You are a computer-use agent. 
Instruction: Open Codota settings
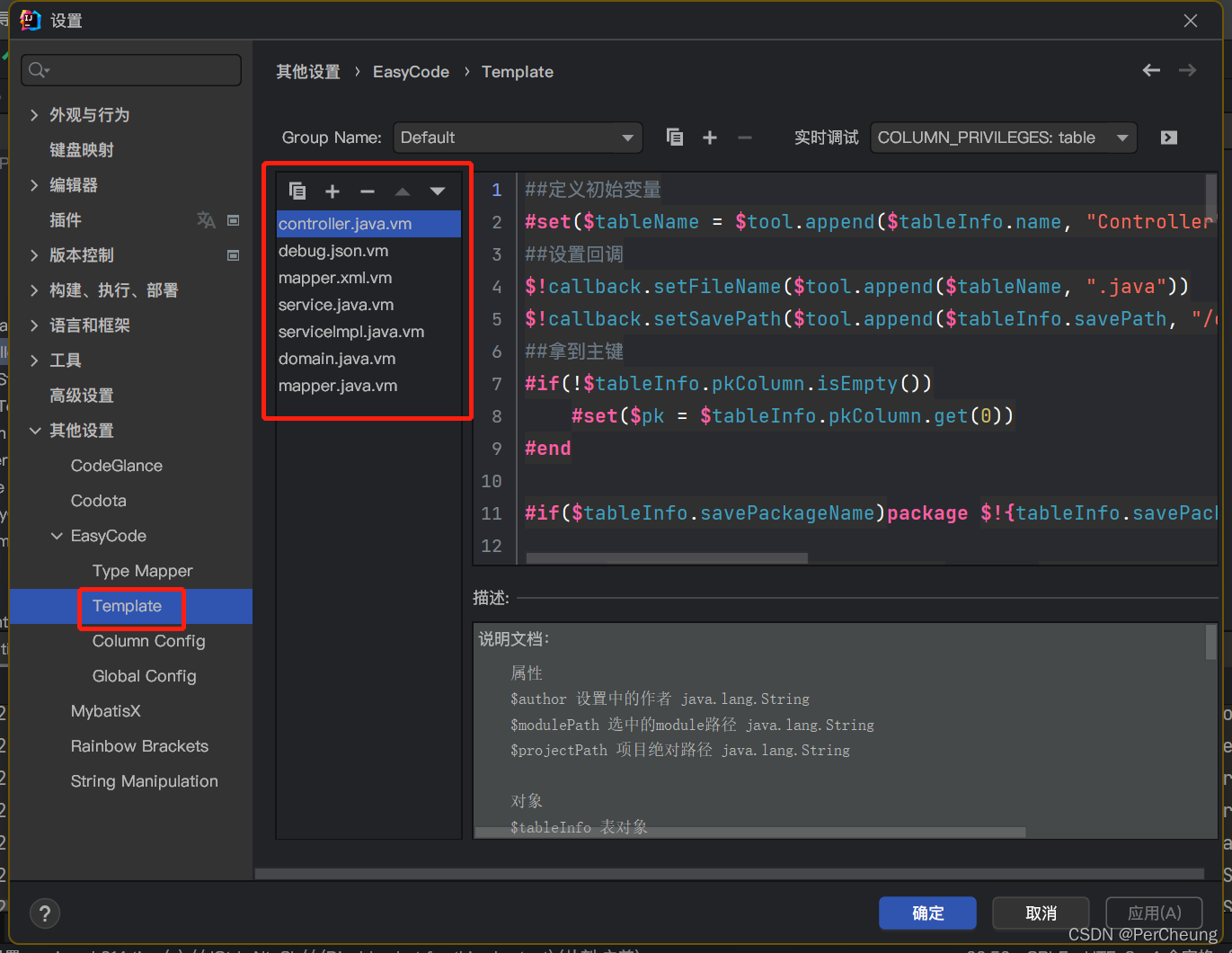pyautogui.click(x=99, y=501)
